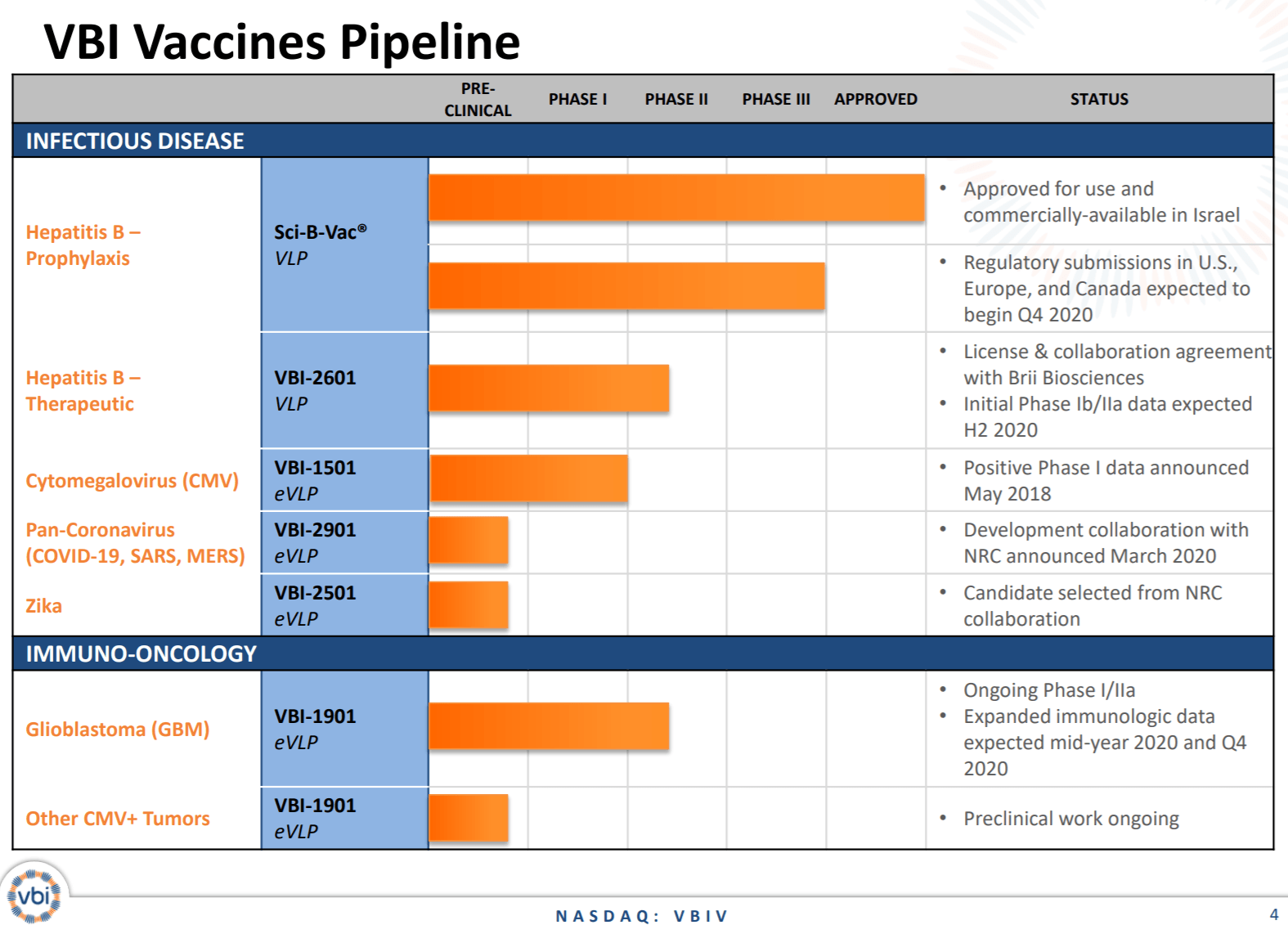The image size is (1288, 934).
Task: Click "Expanded immunologic data expected" status
Action: 1105,743
